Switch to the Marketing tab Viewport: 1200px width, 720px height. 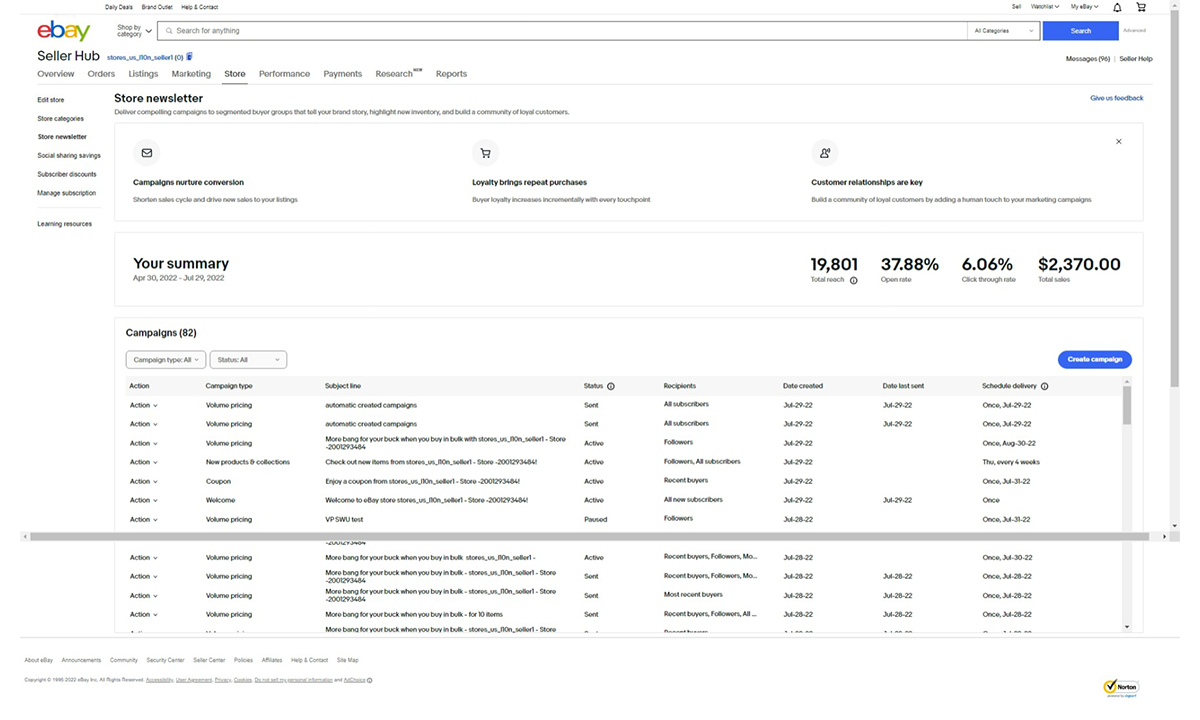pyautogui.click(x=191, y=73)
